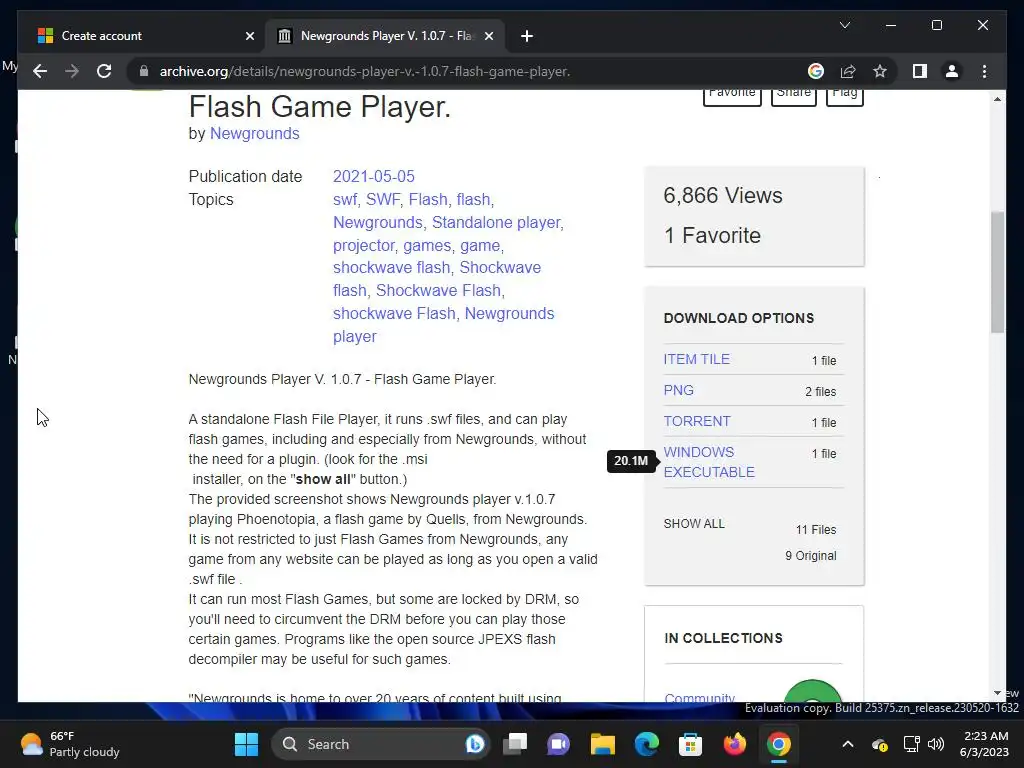1024x768 pixels.
Task: Open Teams Chat taskbar icon
Action: [558, 744]
